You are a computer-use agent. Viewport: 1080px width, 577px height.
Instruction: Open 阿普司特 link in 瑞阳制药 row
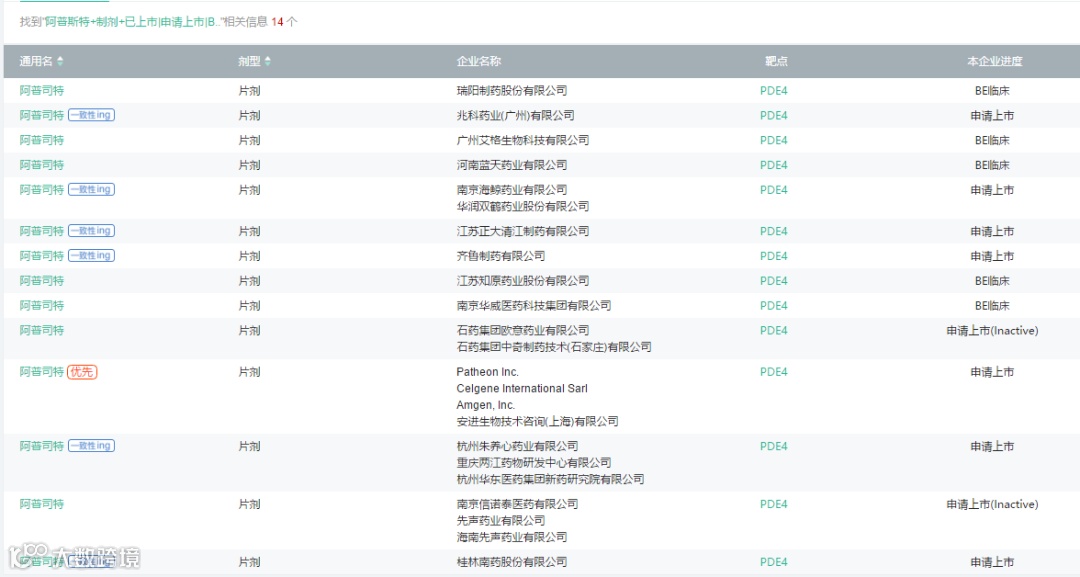[x=41, y=90]
